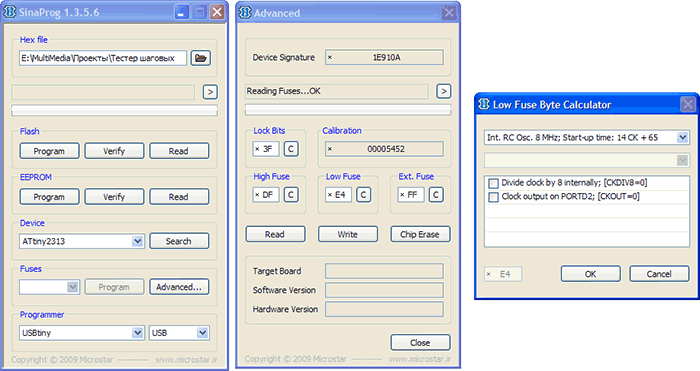This screenshot has height=371, width=700.
Task: Open Int. RC Osc. clock source dropdown
Action: coord(682,138)
